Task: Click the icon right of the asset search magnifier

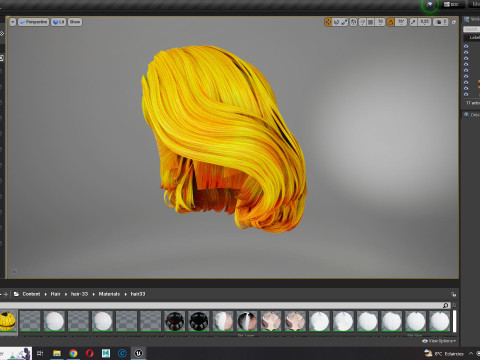Action: click(x=454, y=305)
